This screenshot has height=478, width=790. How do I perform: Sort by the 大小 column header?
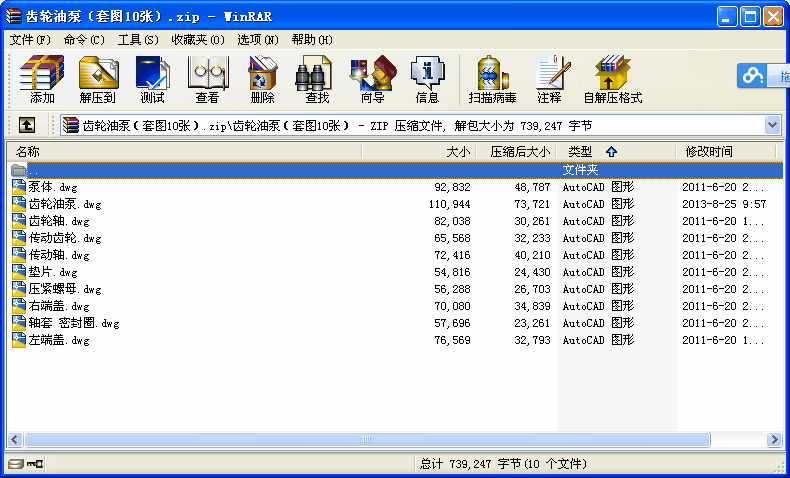point(419,152)
